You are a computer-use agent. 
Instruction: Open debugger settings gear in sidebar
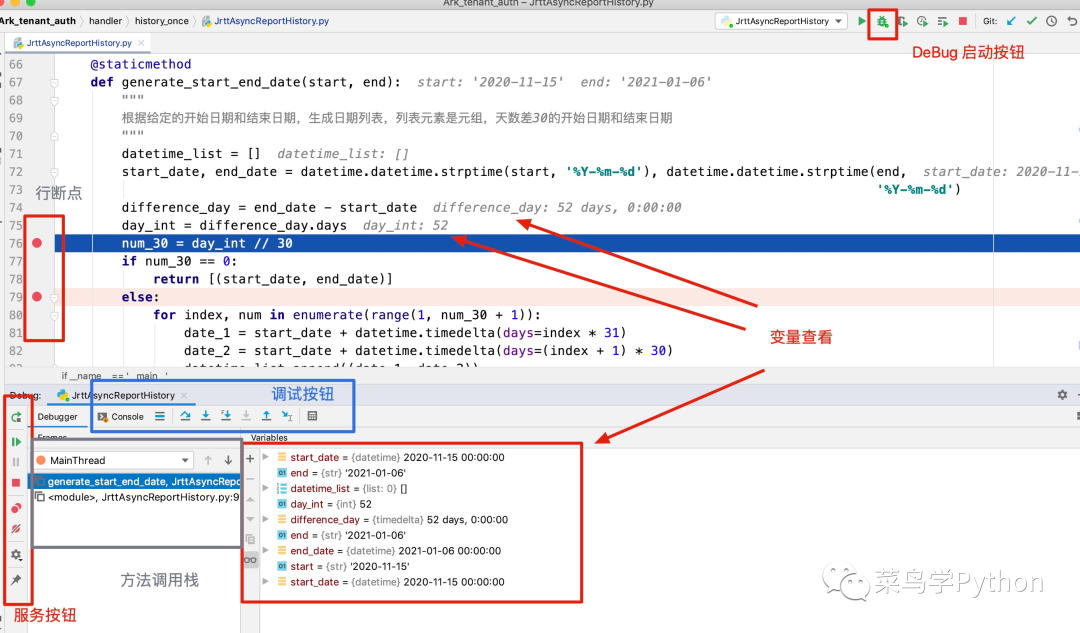click(x=17, y=554)
